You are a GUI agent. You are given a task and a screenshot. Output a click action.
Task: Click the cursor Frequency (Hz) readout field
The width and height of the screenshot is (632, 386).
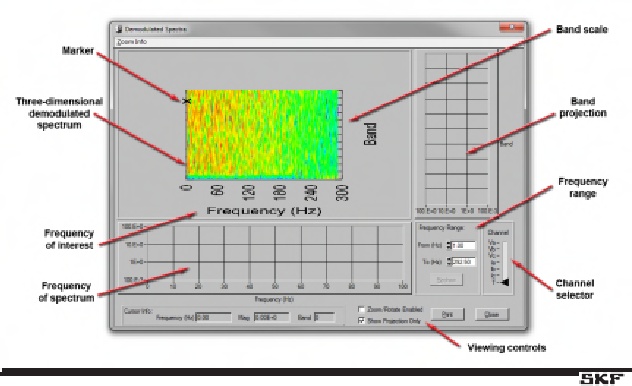[x=214, y=318]
